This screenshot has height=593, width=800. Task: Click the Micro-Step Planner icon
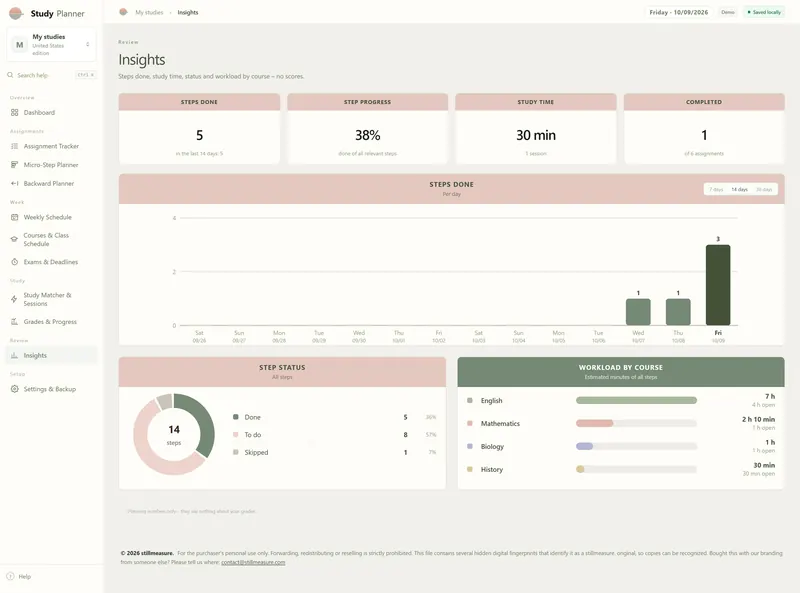tap(14, 165)
